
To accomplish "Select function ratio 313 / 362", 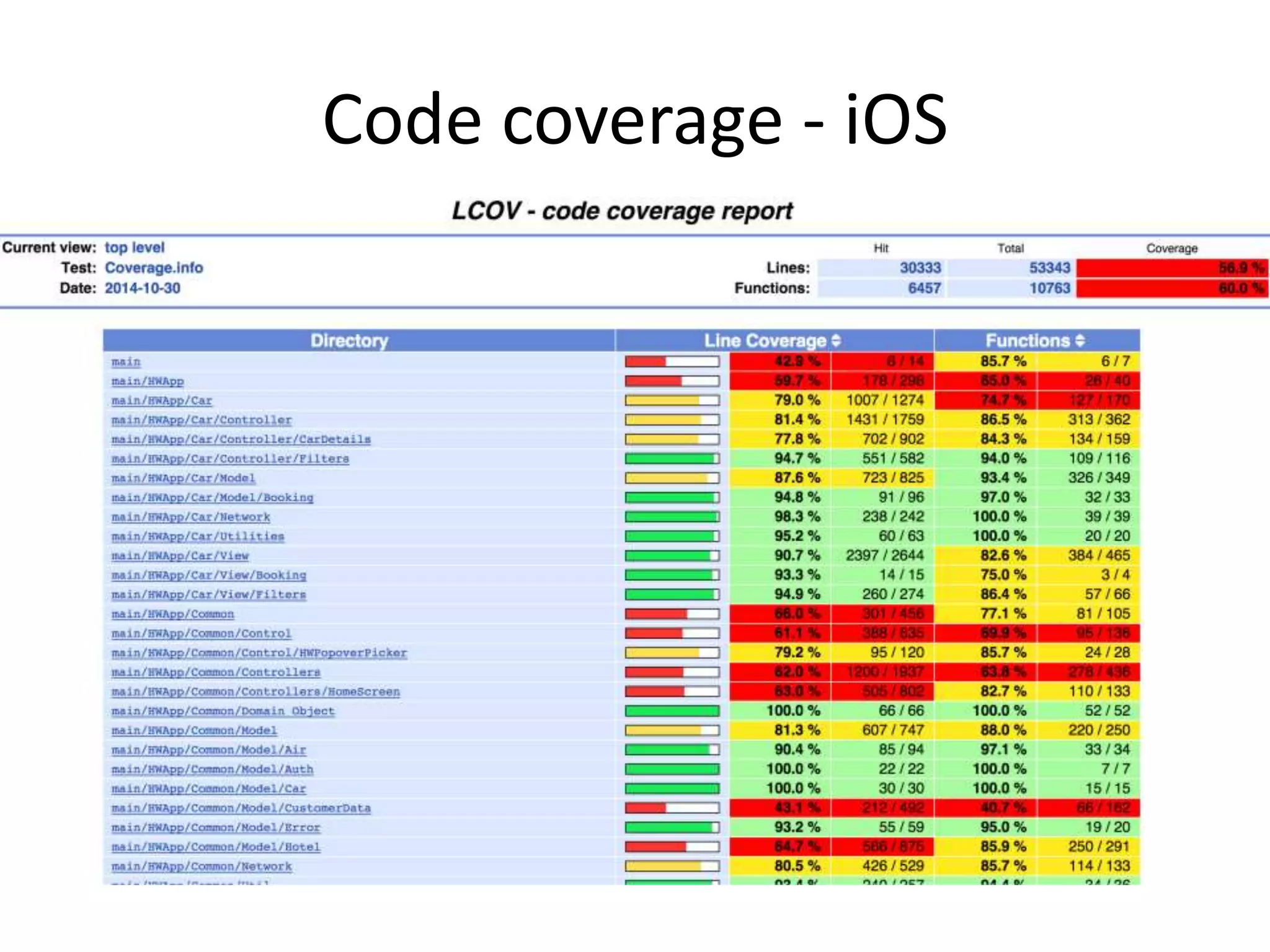I will pos(1099,420).
